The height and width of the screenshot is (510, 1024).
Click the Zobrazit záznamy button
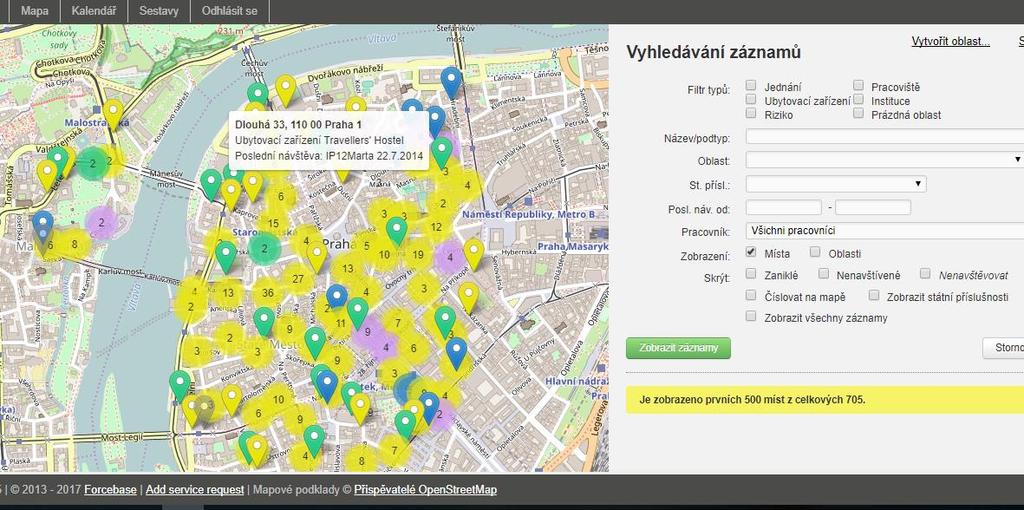tap(678, 348)
